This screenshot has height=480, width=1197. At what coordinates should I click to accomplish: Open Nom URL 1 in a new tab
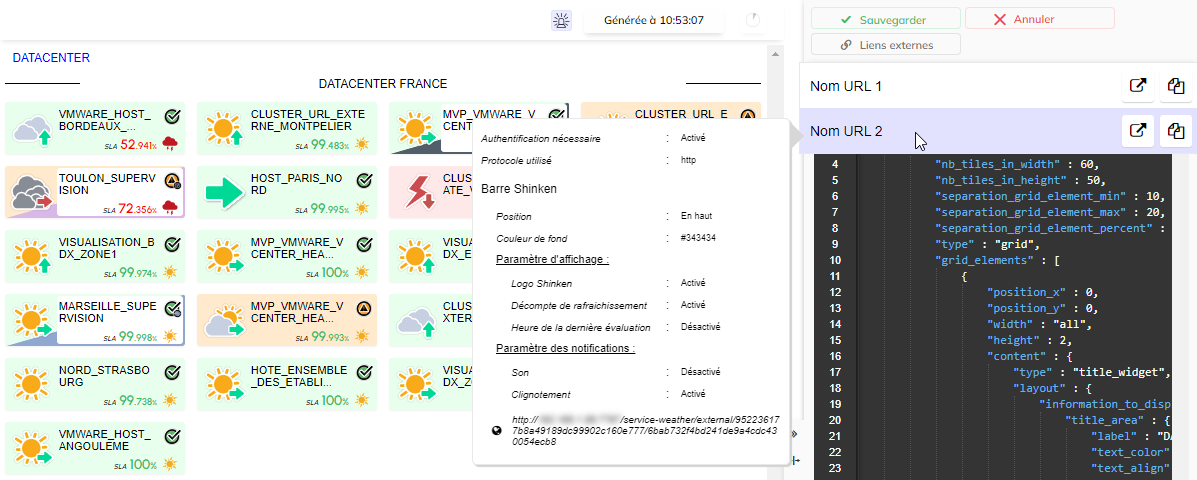(1137, 86)
